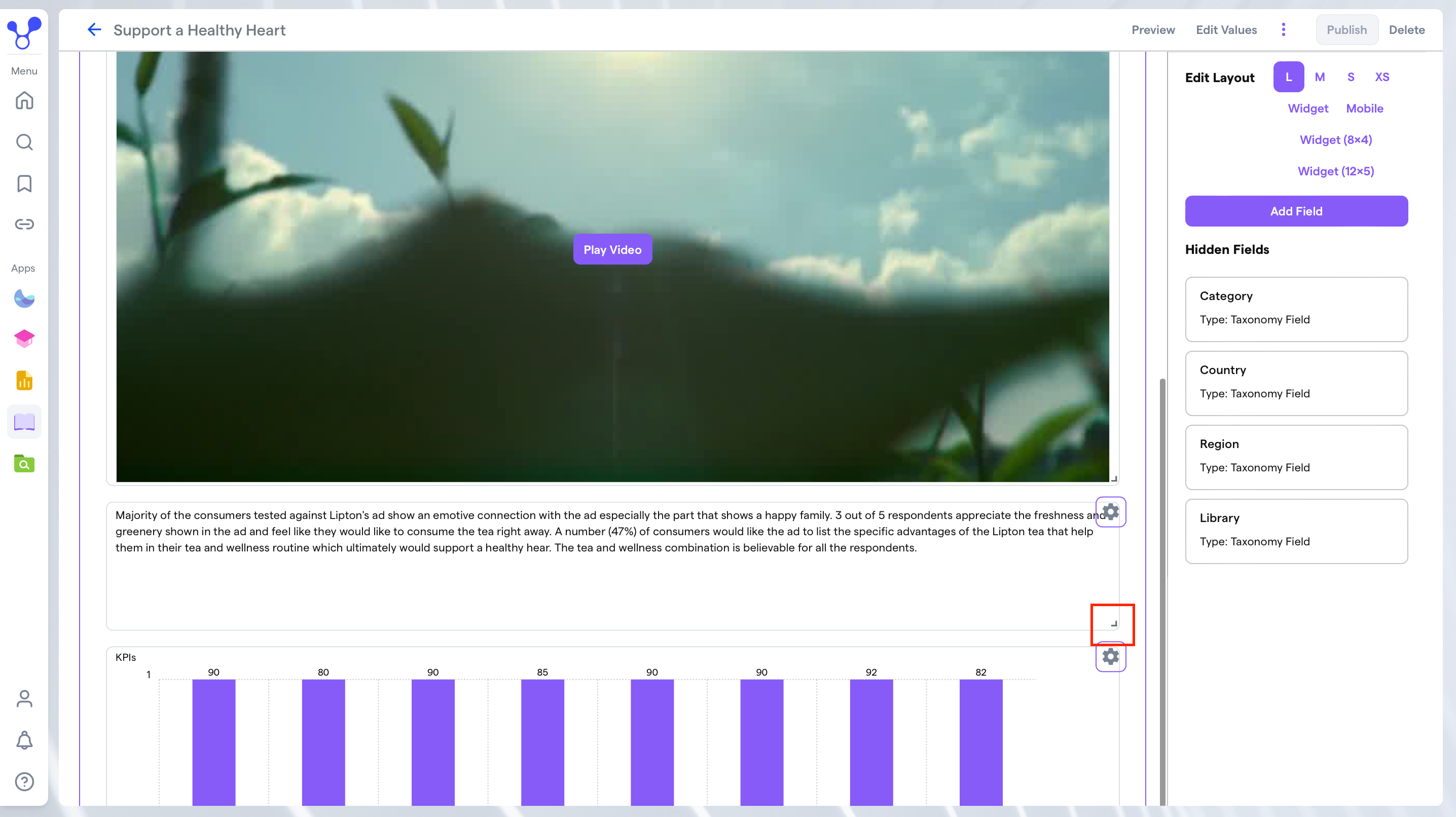
Task: Select the S layout size
Action: [1351, 77]
